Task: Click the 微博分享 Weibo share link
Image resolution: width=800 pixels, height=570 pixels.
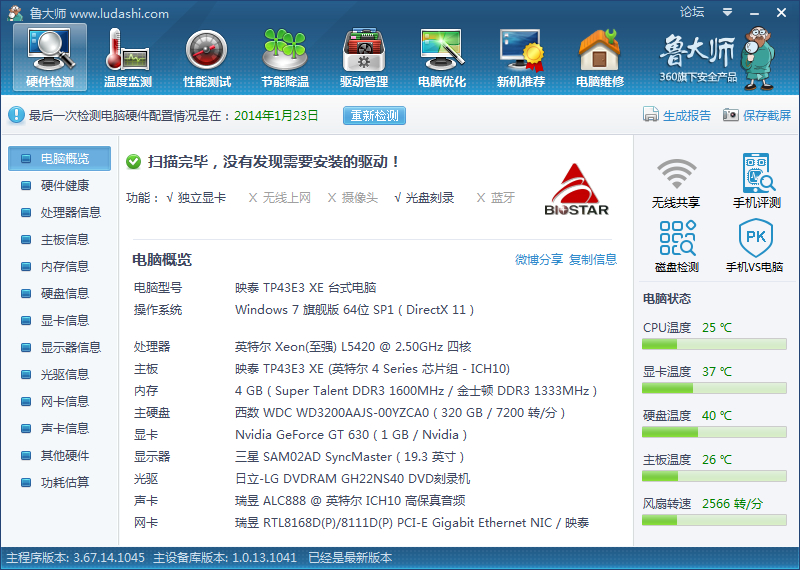Action: [x=539, y=259]
